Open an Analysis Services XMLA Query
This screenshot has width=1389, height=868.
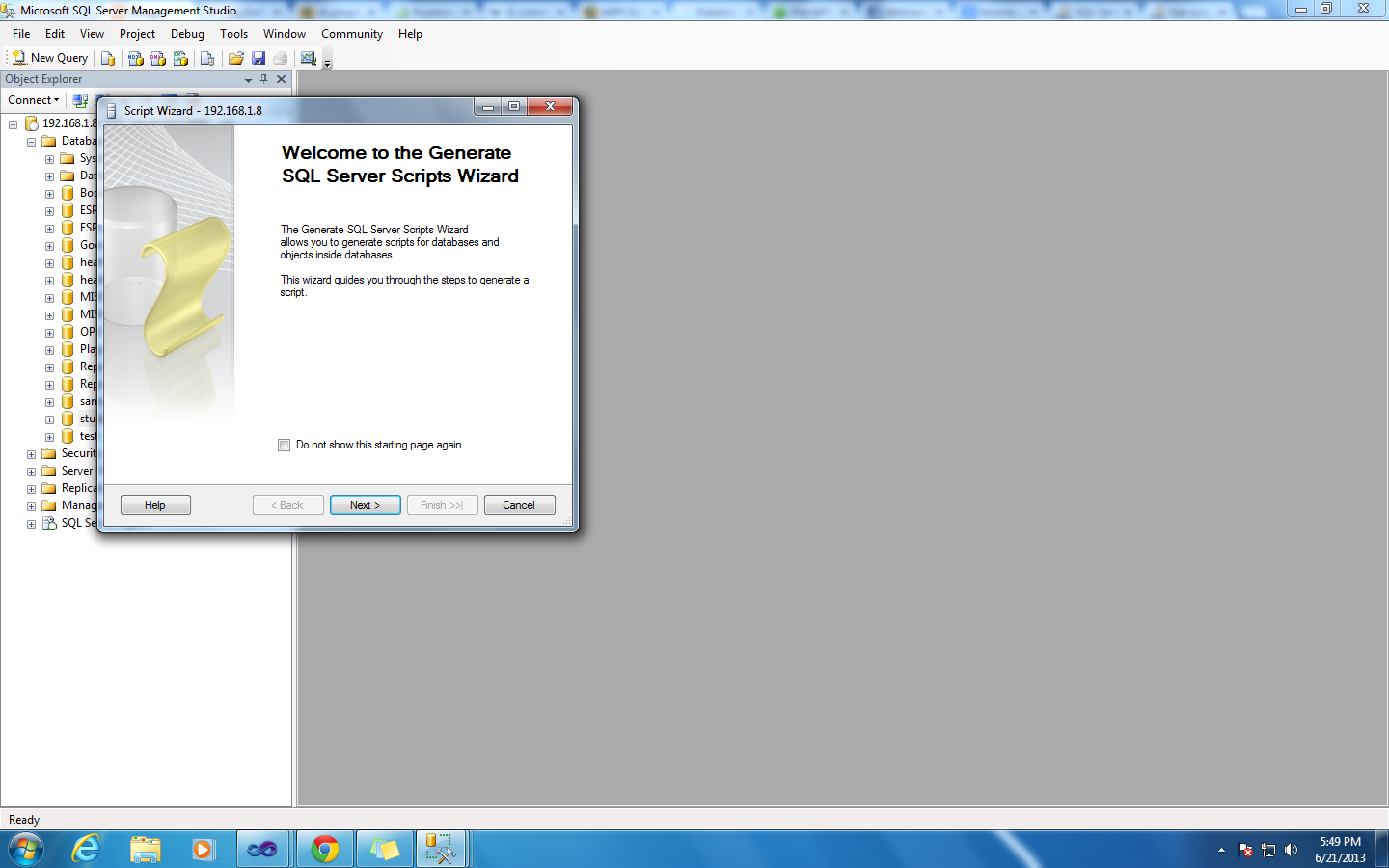click(180, 59)
